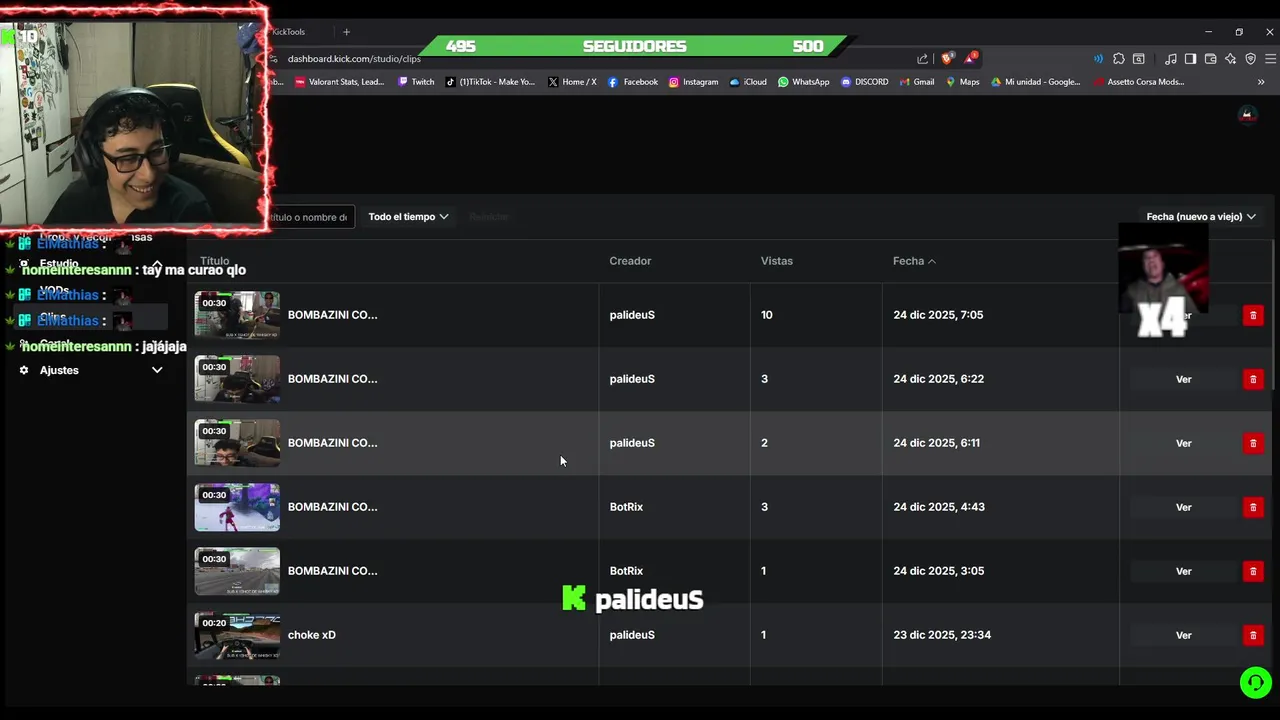1280x720 pixels.
Task: Open the 'choke xD' clip thumbnail
Action: tap(237, 635)
